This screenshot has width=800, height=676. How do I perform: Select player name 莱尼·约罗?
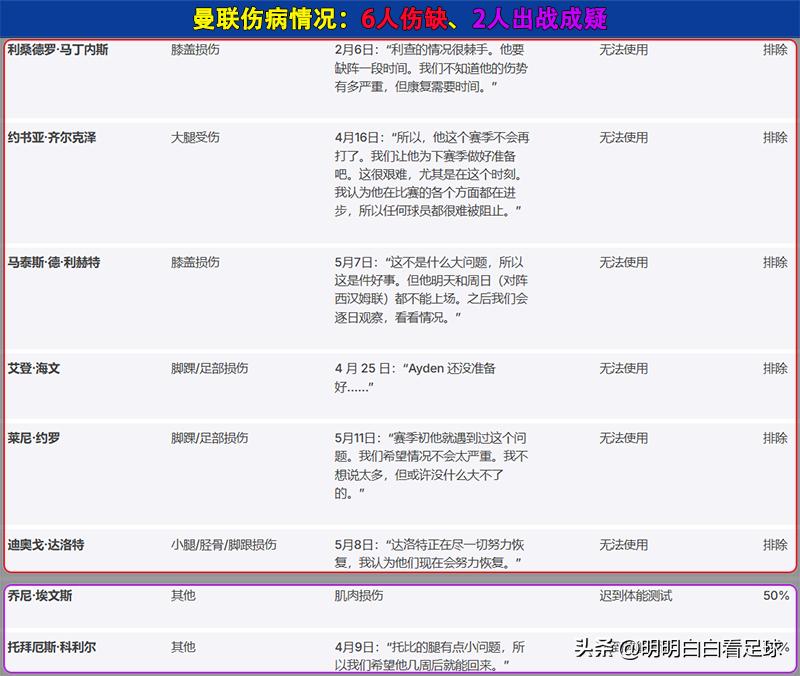34,438
